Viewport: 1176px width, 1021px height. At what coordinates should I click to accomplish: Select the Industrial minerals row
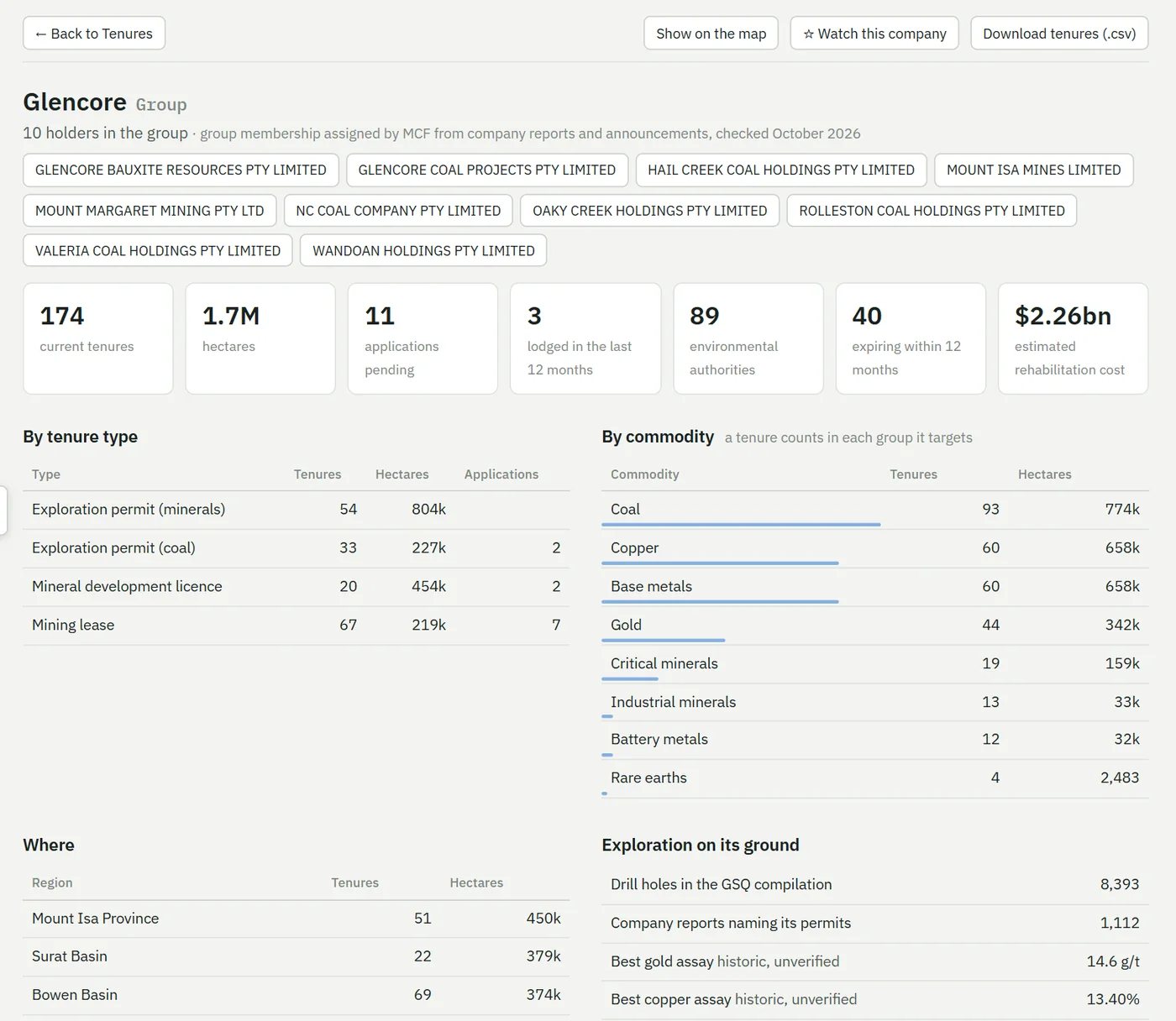pos(875,703)
